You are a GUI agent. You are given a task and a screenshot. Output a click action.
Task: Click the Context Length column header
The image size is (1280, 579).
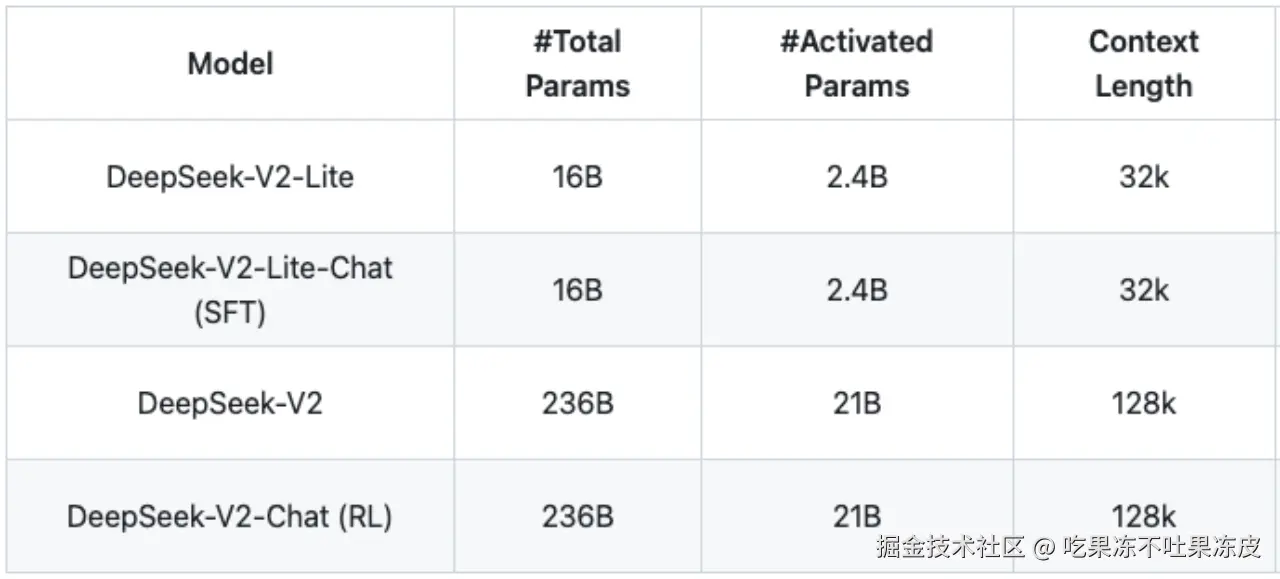click(1143, 64)
